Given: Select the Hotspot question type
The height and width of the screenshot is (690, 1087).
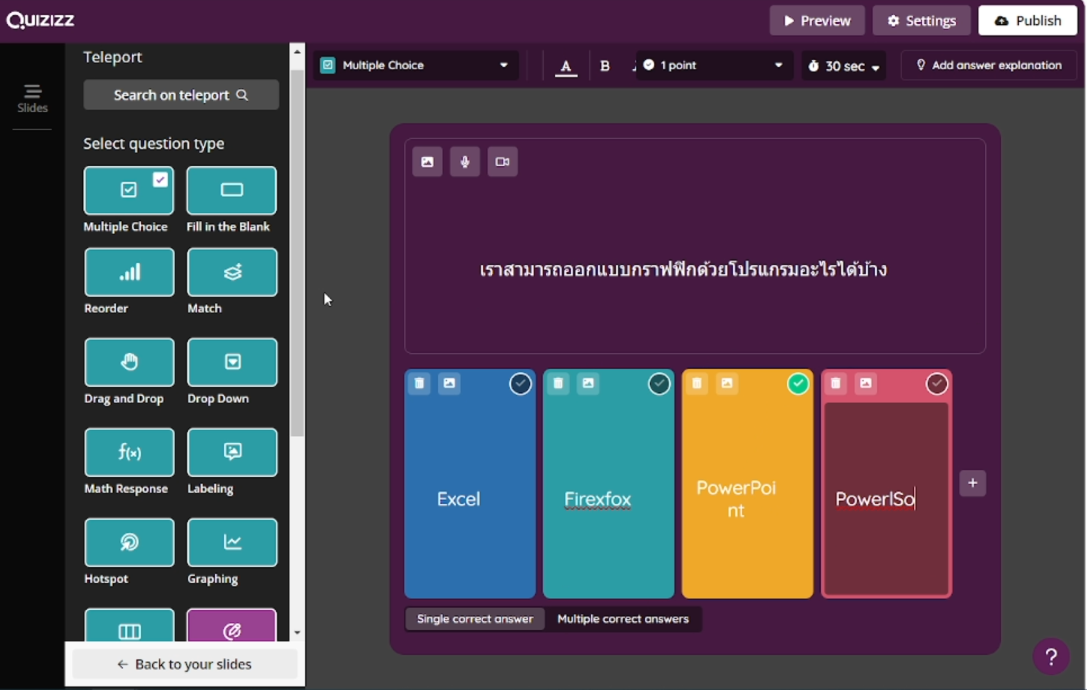Looking at the screenshot, I should 129,542.
